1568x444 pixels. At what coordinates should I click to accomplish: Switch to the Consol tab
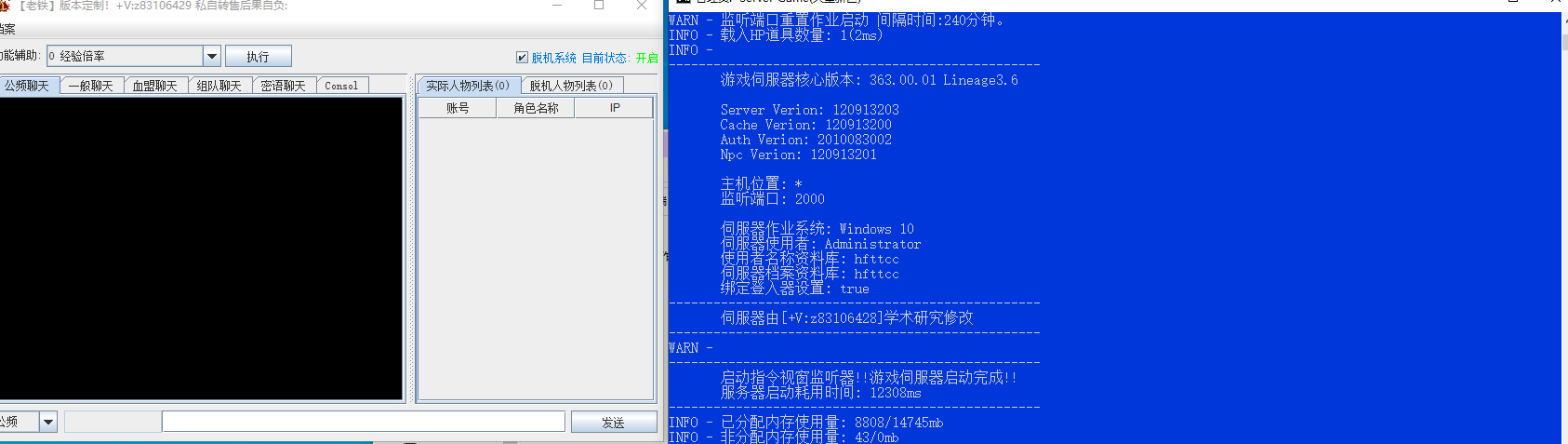coord(341,86)
